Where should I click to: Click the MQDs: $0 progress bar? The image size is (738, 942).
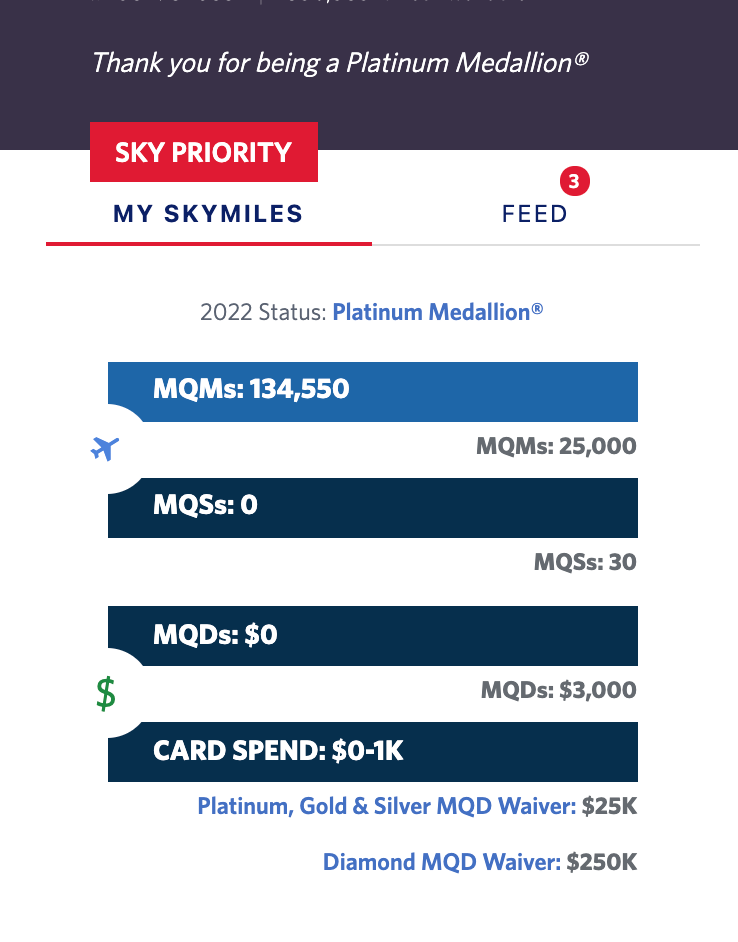point(372,636)
